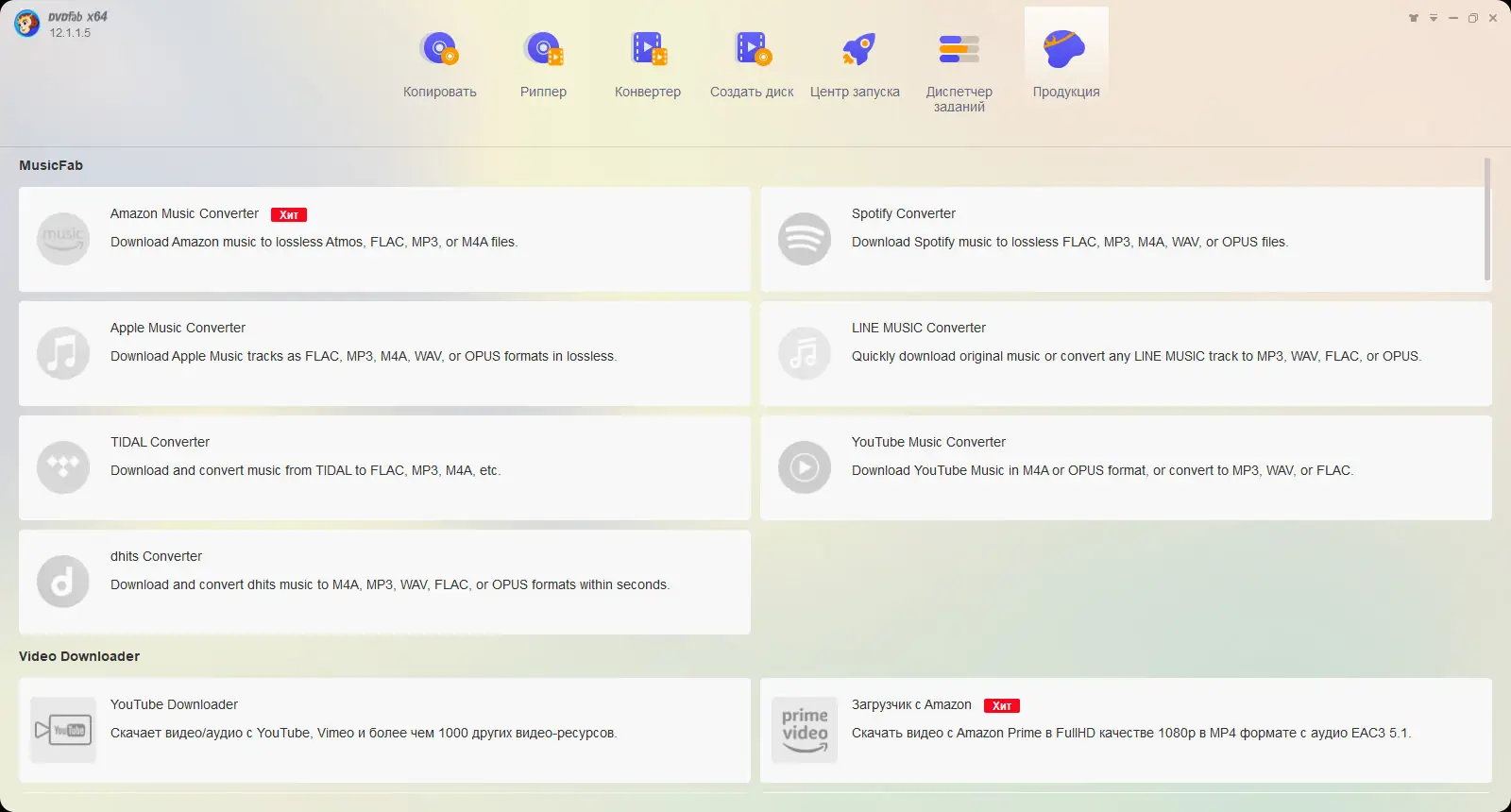Image resolution: width=1511 pixels, height=812 pixels.
Task: Click description 'Скачает видео/аудио с YouTube, Vimeo'
Action: (364, 733)
